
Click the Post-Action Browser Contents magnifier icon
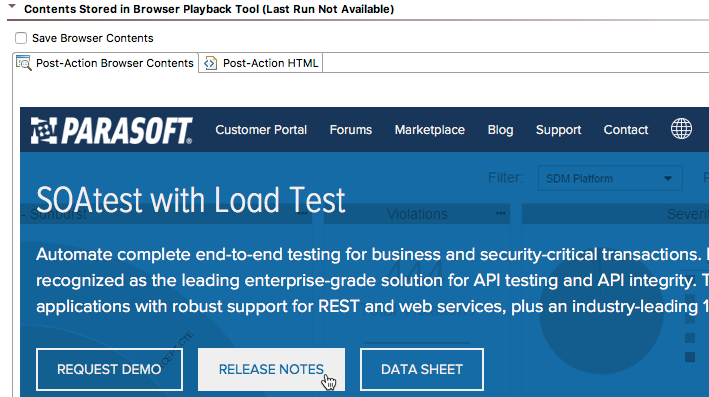coord(24,63)
